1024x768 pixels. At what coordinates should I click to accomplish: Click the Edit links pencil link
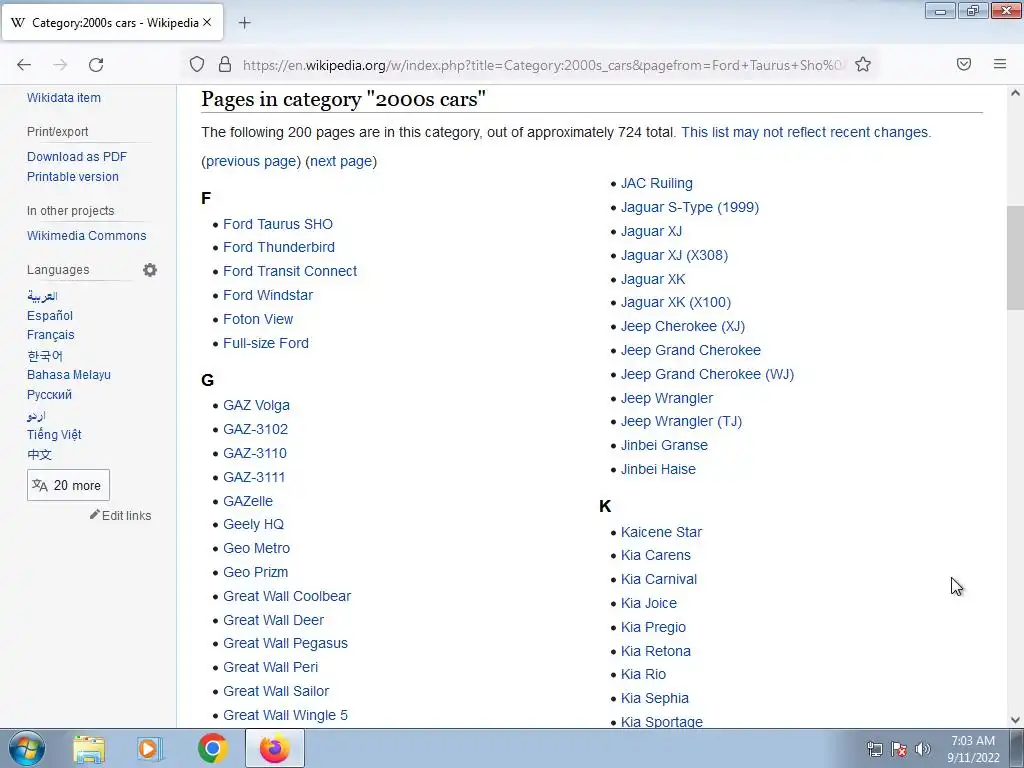pyautogui.click(x=121, y=515)
